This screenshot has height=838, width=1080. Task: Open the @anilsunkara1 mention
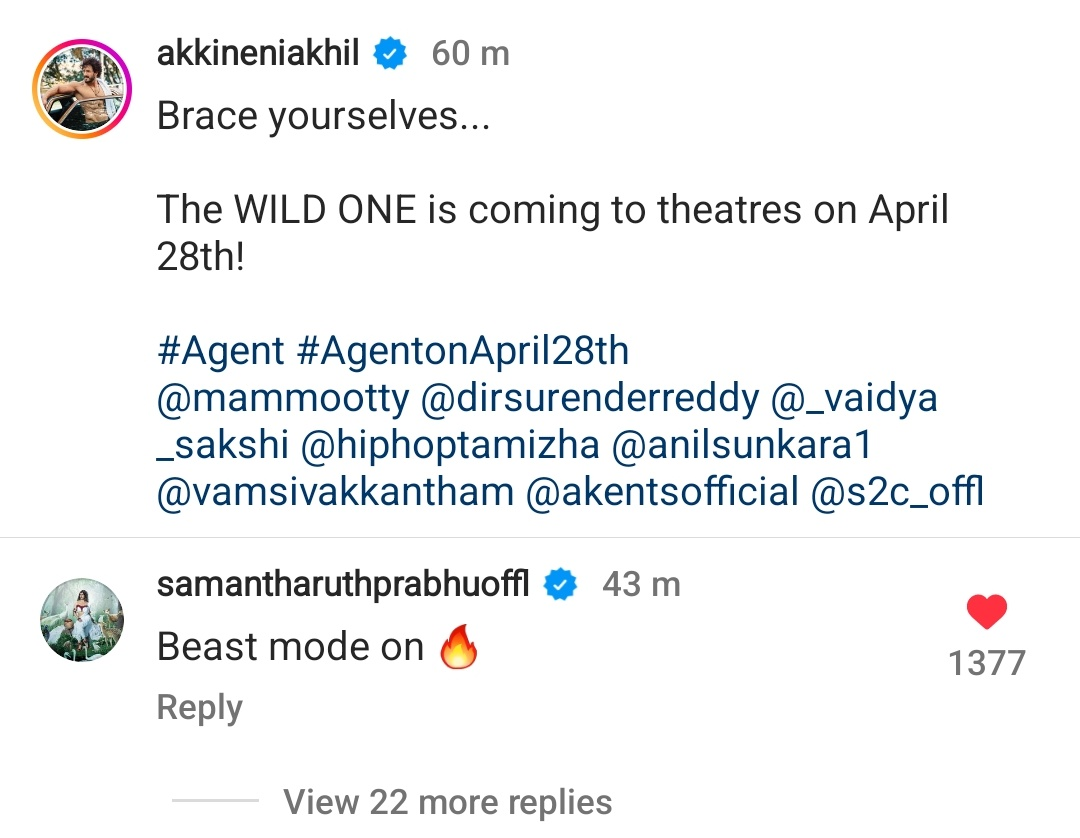tap(748, 446)
